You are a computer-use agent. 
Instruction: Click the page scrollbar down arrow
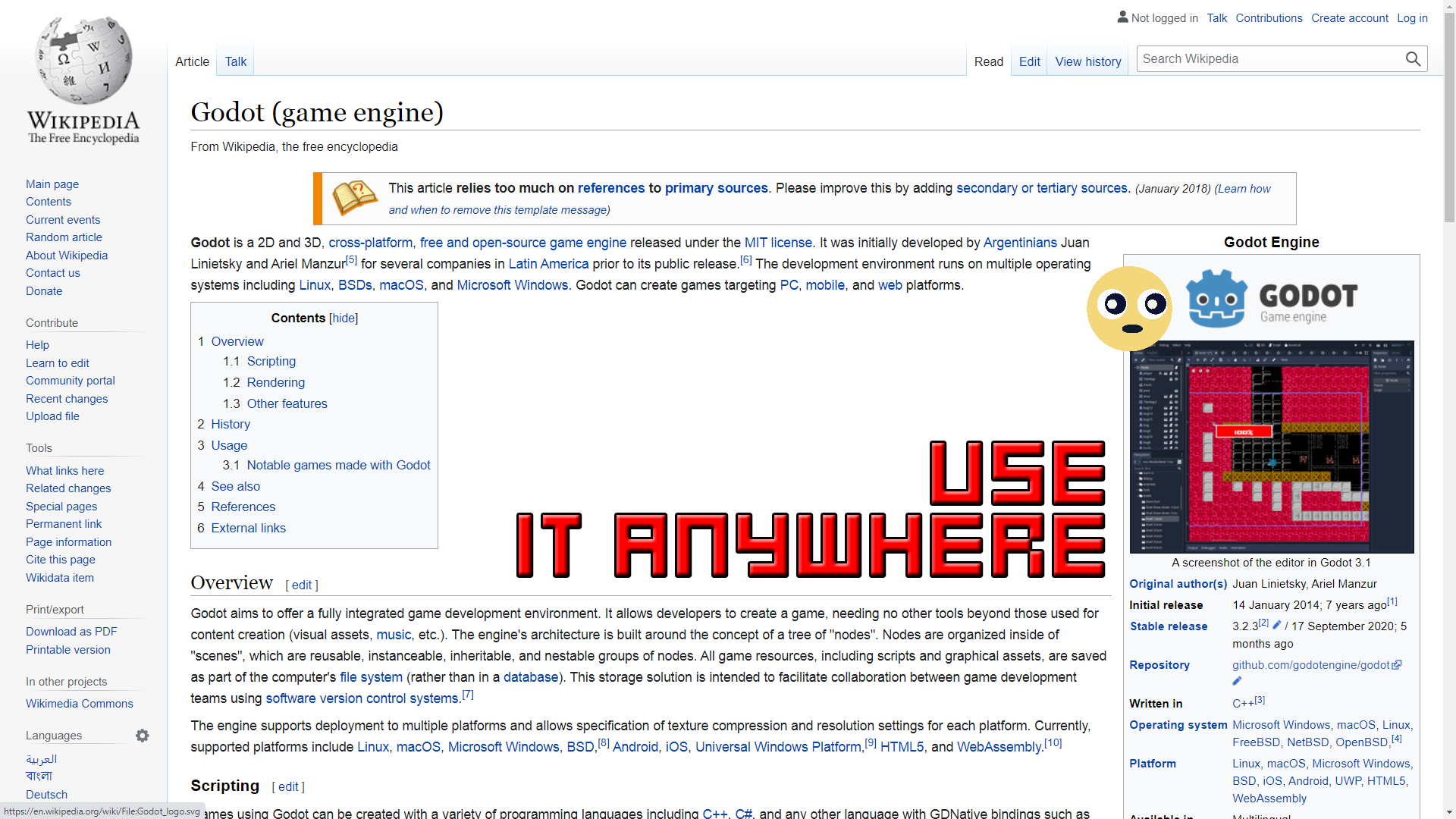(1448, 811)
